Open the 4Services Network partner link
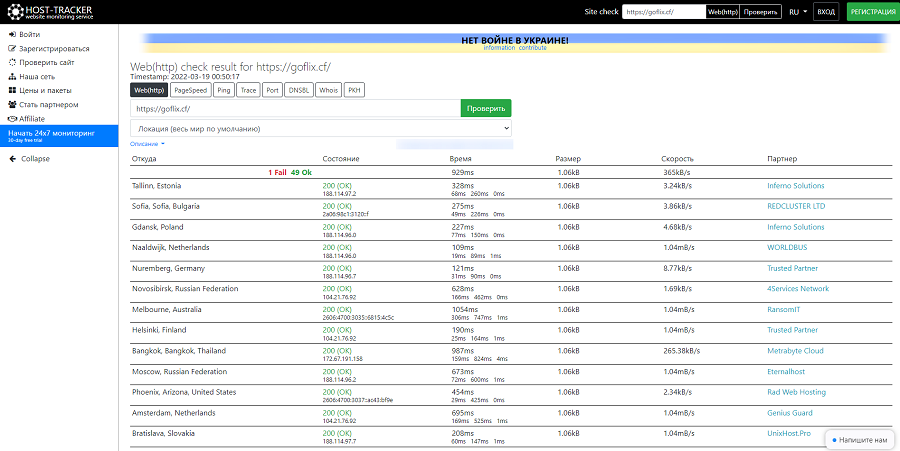Image resolution: width=900 pixels, height=451 pixels. point(798,289)
